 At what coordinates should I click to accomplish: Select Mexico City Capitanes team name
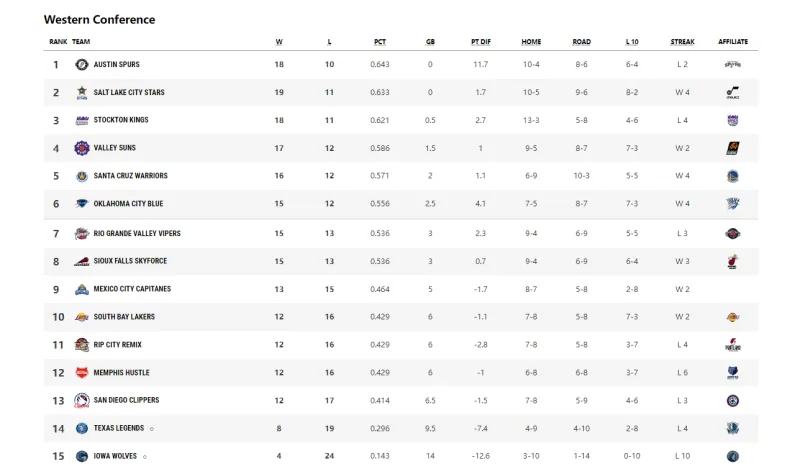tap(132, 289)
